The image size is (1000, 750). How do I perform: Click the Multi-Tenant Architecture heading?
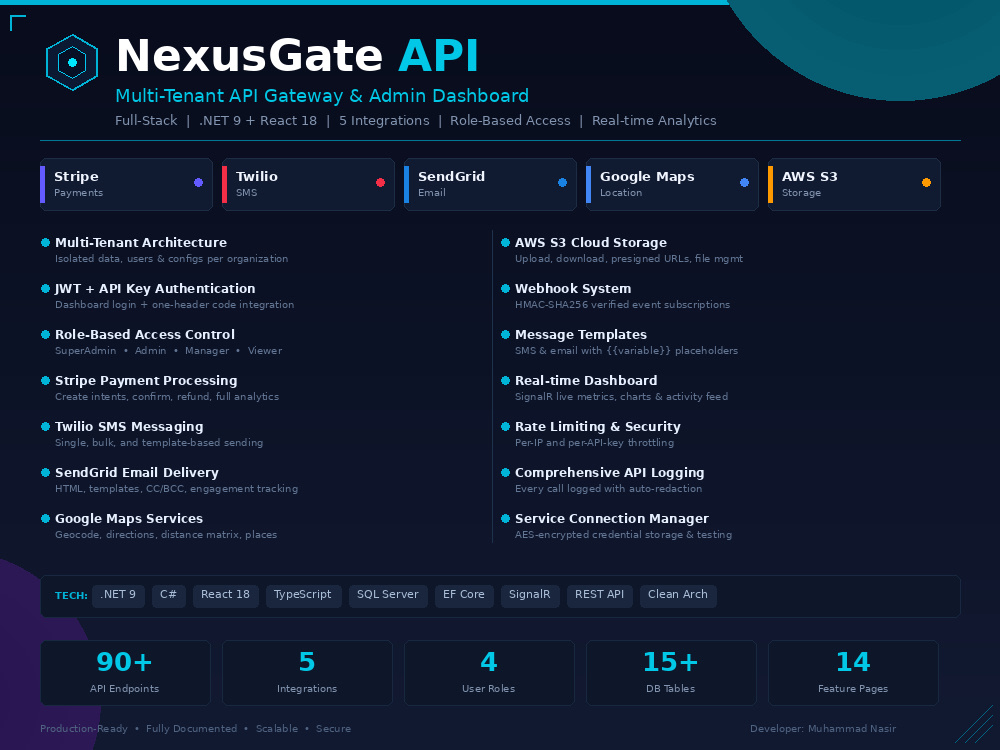[141, 242]
